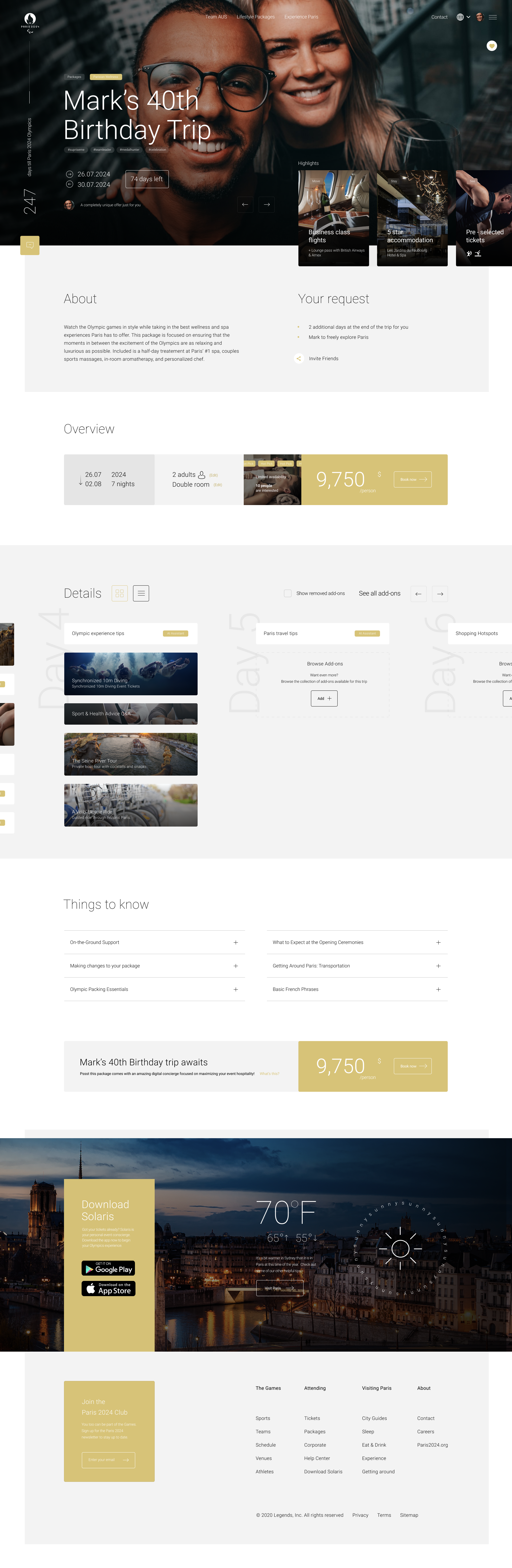The height and width of the screenshot is (1568, 512).
Task: Click See all add-ons link
Action: pos(379,593)
